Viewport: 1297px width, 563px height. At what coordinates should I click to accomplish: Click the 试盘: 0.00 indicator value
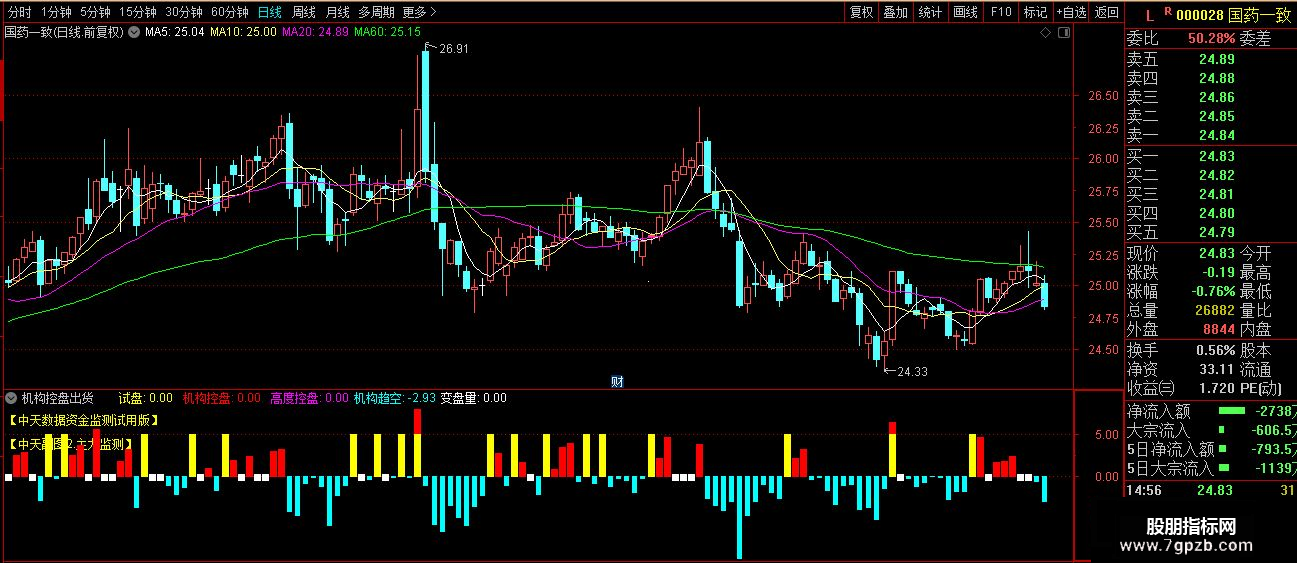click(x=146, y=397)
